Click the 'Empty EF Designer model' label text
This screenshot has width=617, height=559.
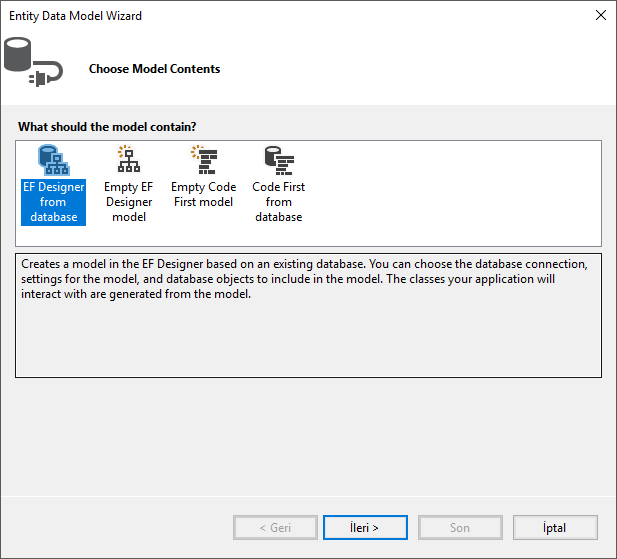[x=129, y=202]
